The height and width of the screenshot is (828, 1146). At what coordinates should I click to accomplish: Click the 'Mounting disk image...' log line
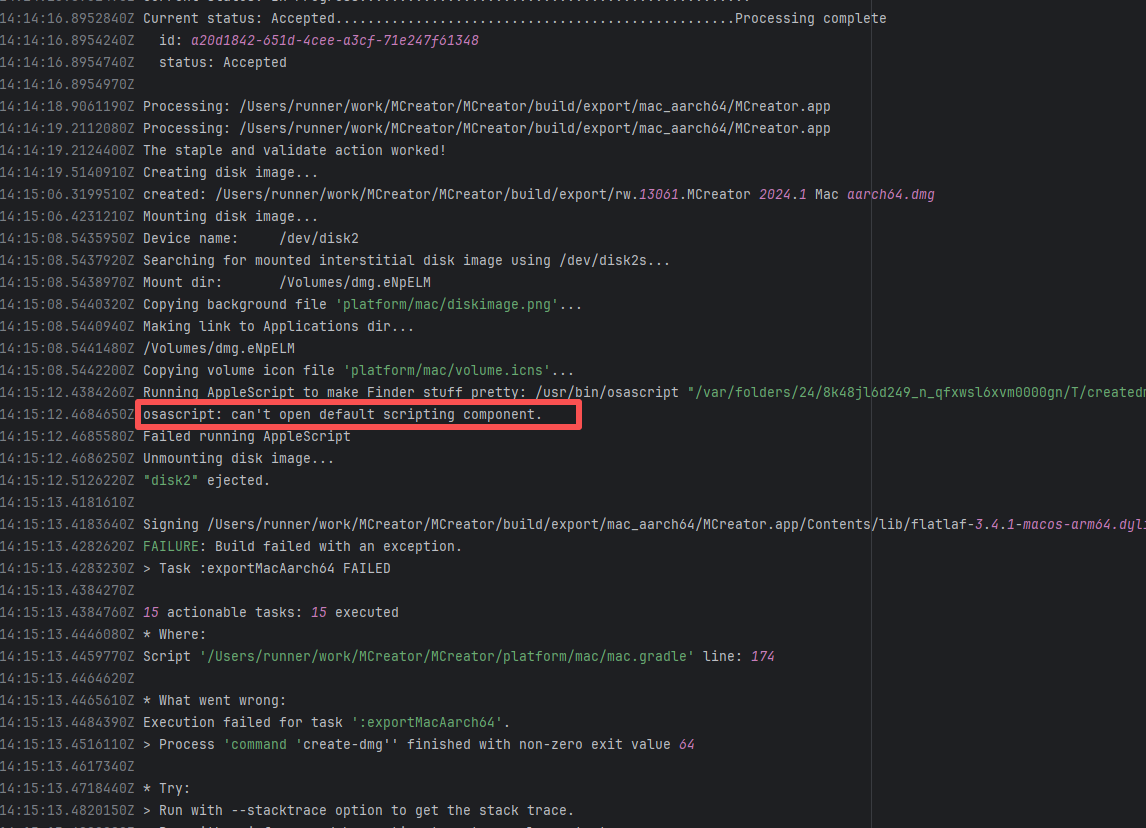(230, 216)
